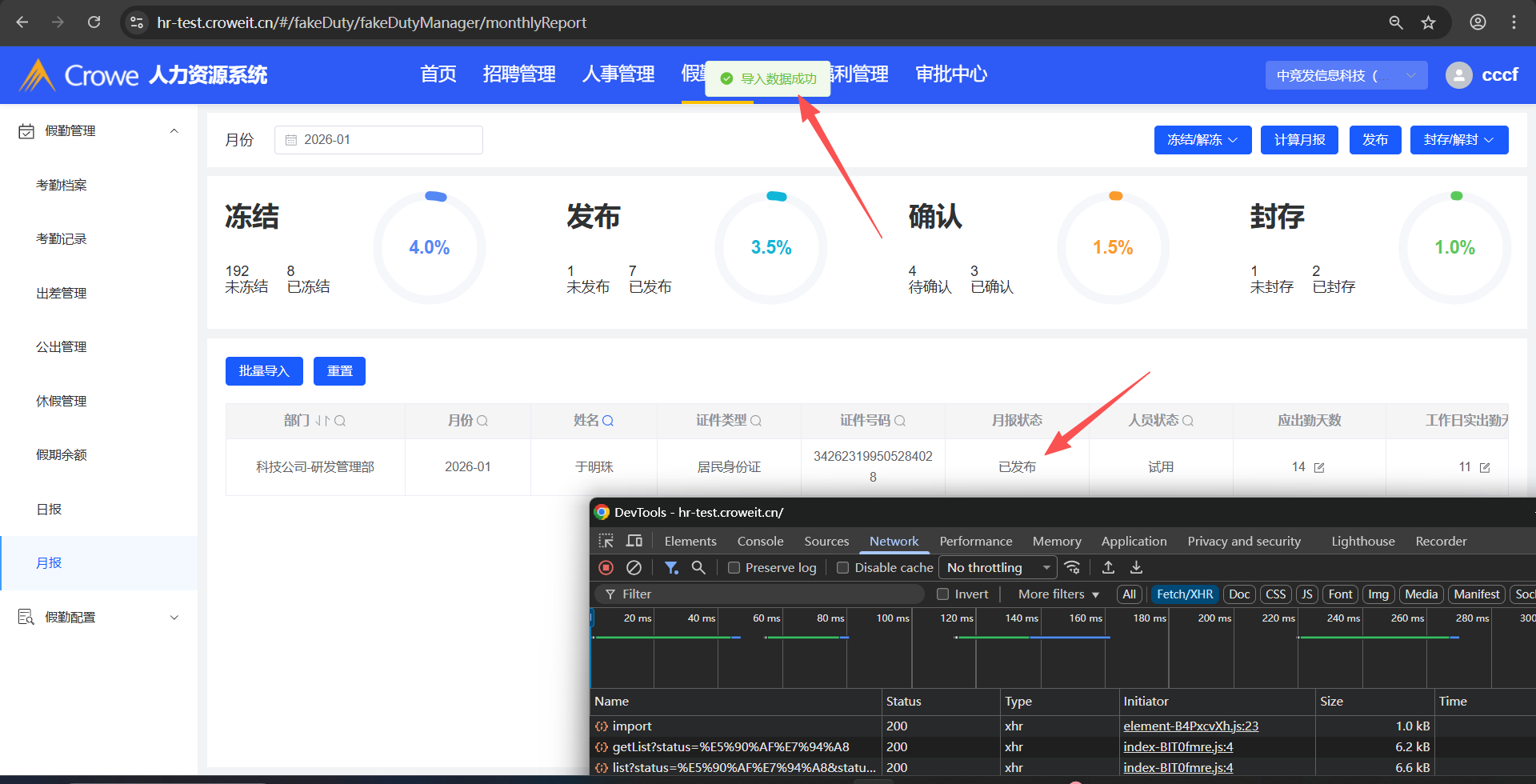Click the 月份 date input field

click(378, 140)
